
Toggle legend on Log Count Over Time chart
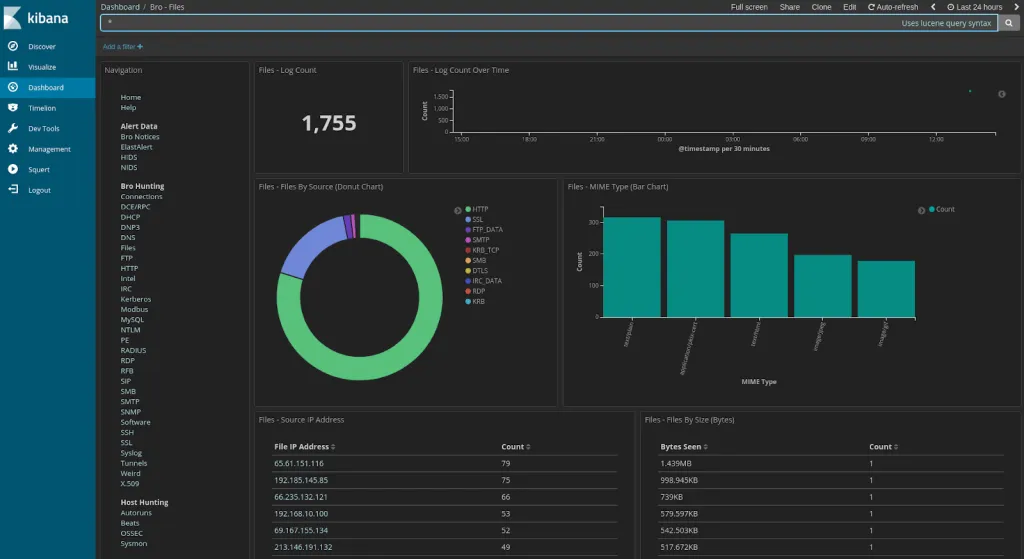1002,94
